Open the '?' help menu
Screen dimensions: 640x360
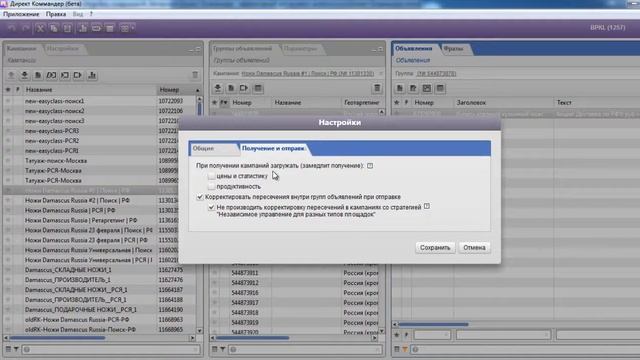click(x=91, y=14)
